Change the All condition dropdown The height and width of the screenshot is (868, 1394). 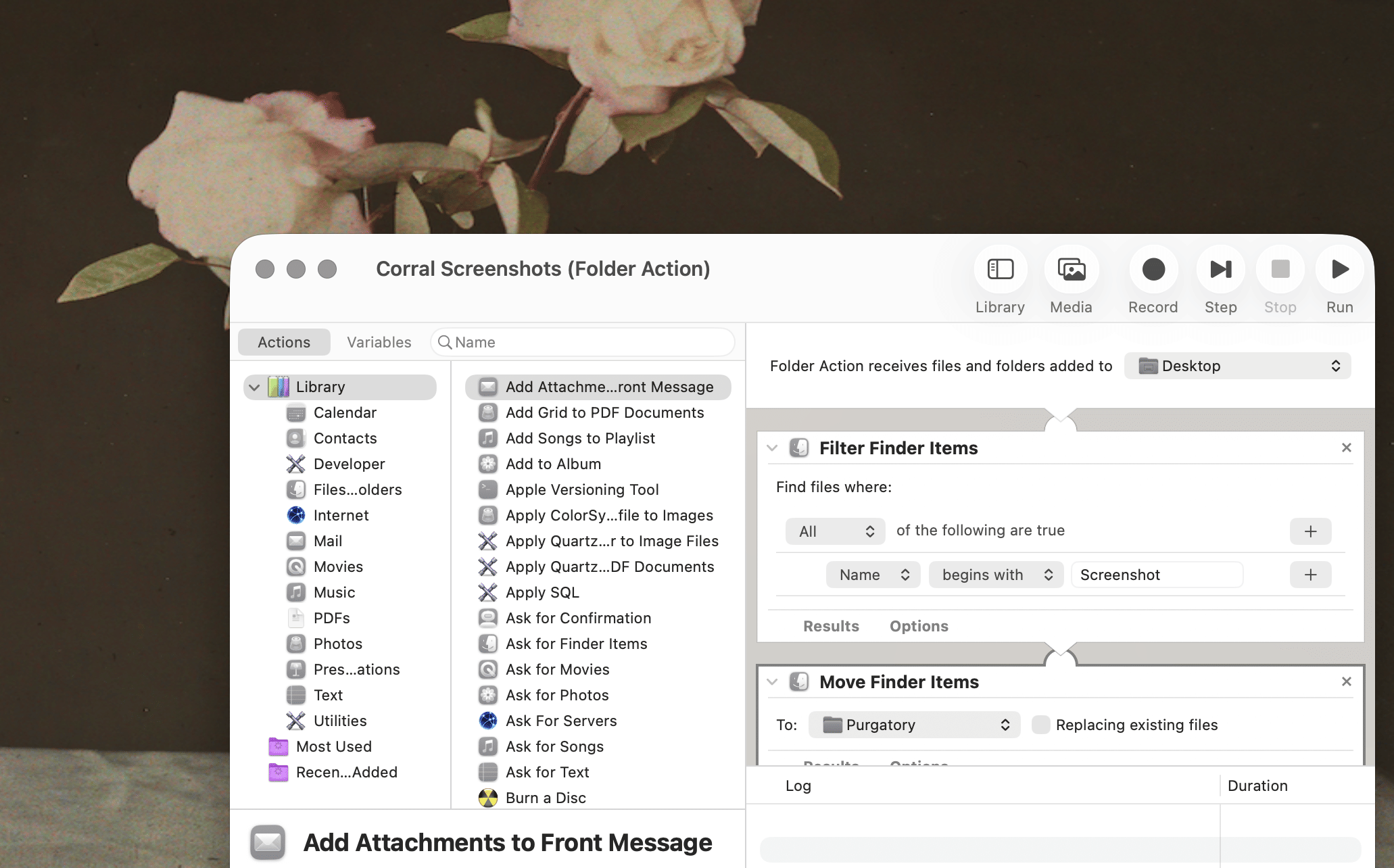[835, 531]
